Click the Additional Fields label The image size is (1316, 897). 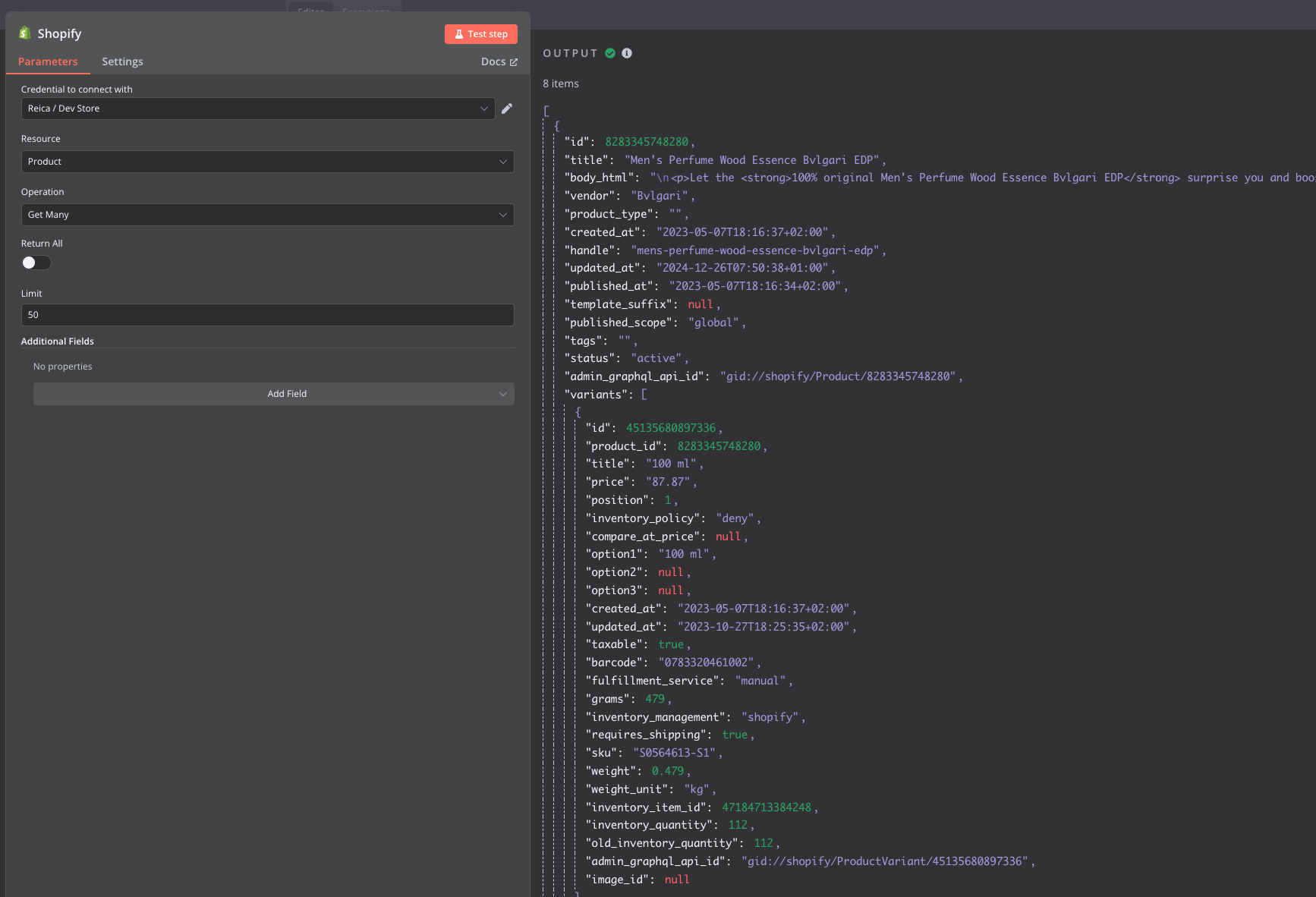pyautogui.click(x=58, y=341)
